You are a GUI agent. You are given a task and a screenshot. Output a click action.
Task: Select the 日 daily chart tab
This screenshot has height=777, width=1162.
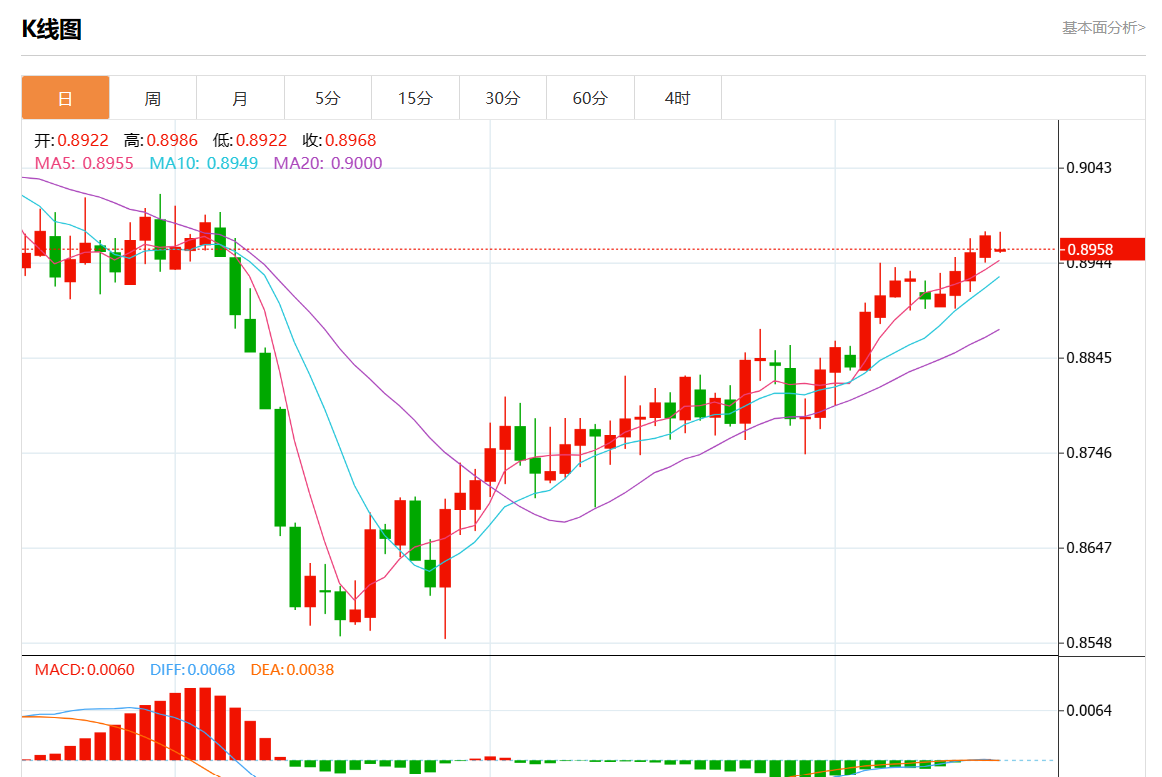[65, 98]
